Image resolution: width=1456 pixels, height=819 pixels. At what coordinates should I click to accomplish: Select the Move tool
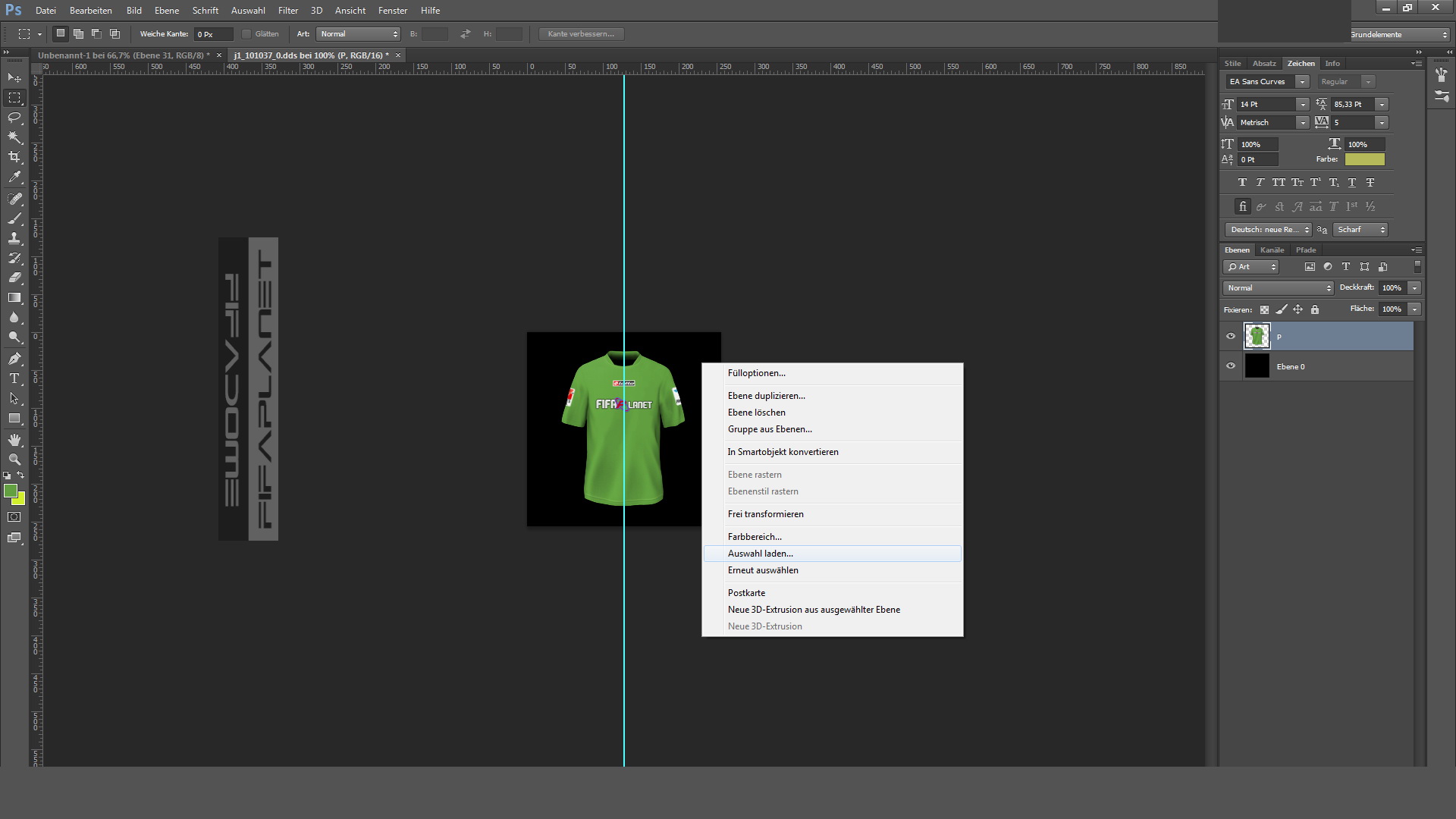[14, 78]
